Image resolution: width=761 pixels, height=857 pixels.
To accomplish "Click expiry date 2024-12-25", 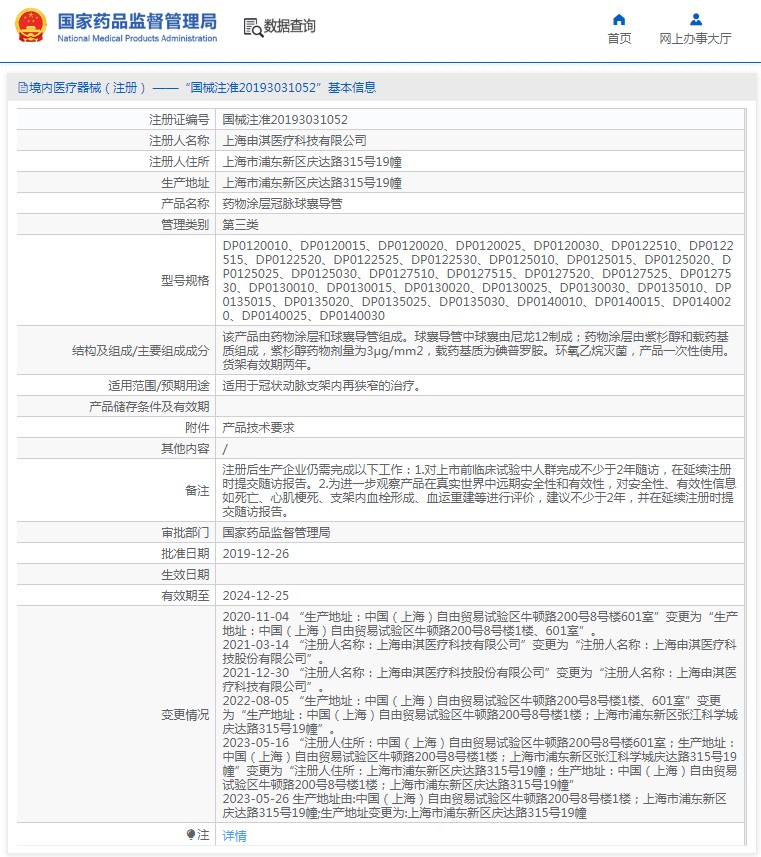I will (256, 595).
